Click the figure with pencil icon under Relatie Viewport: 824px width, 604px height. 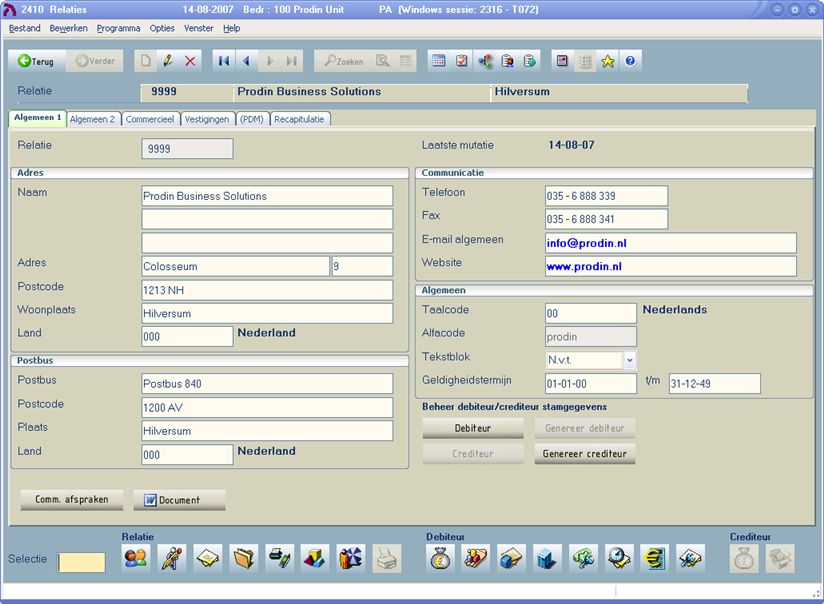[x=172, y=558]
